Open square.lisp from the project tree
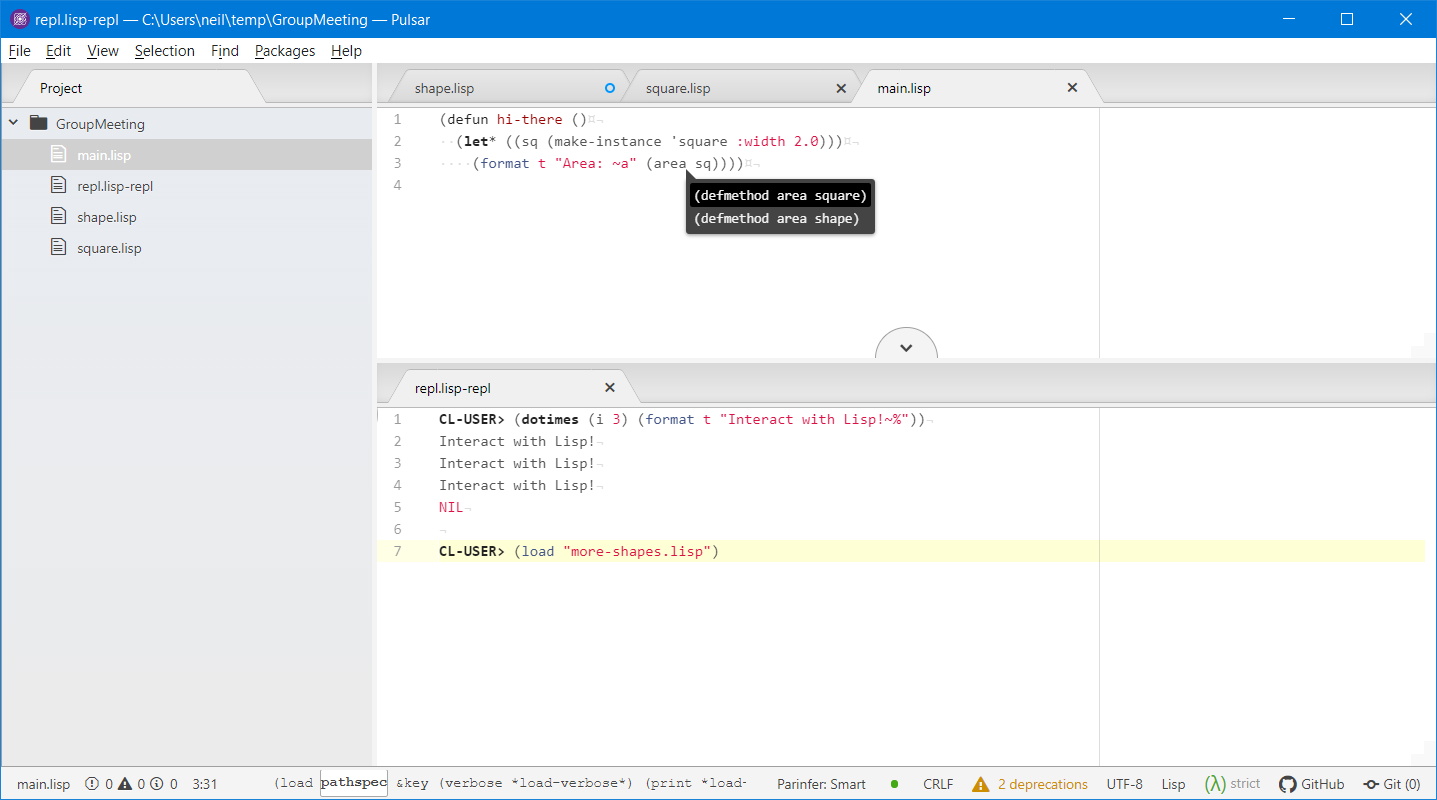The width and height of the screenshot is (1437, 800). click(x=109, y=248)
